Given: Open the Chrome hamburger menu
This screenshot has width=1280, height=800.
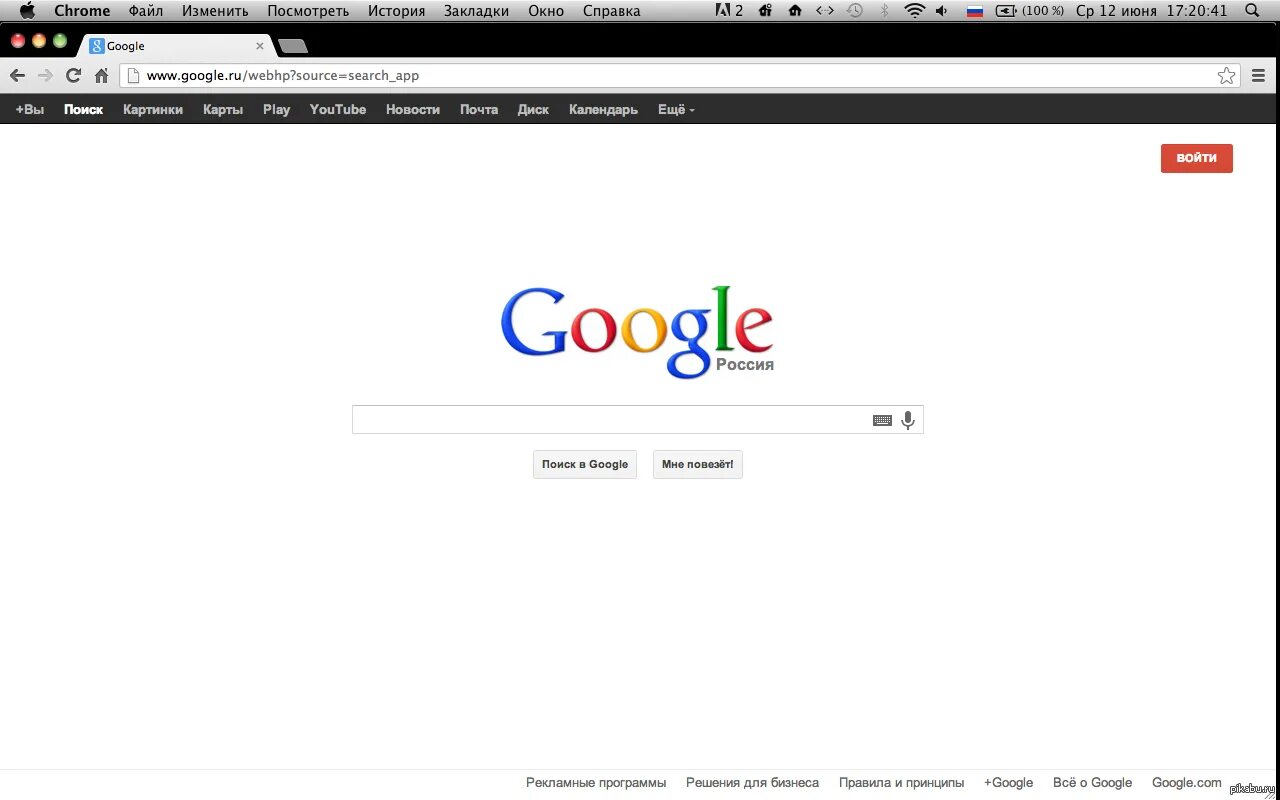Looking at the screenshot, I should coord(1258,76).
